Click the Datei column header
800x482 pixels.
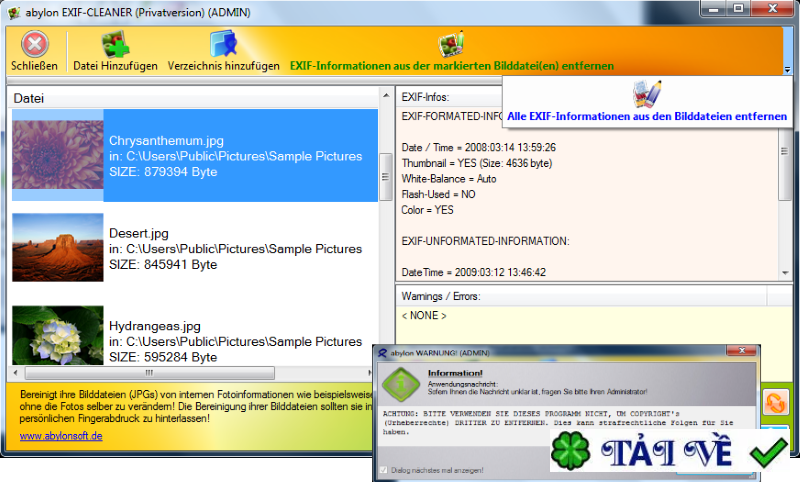pos(194,98)
